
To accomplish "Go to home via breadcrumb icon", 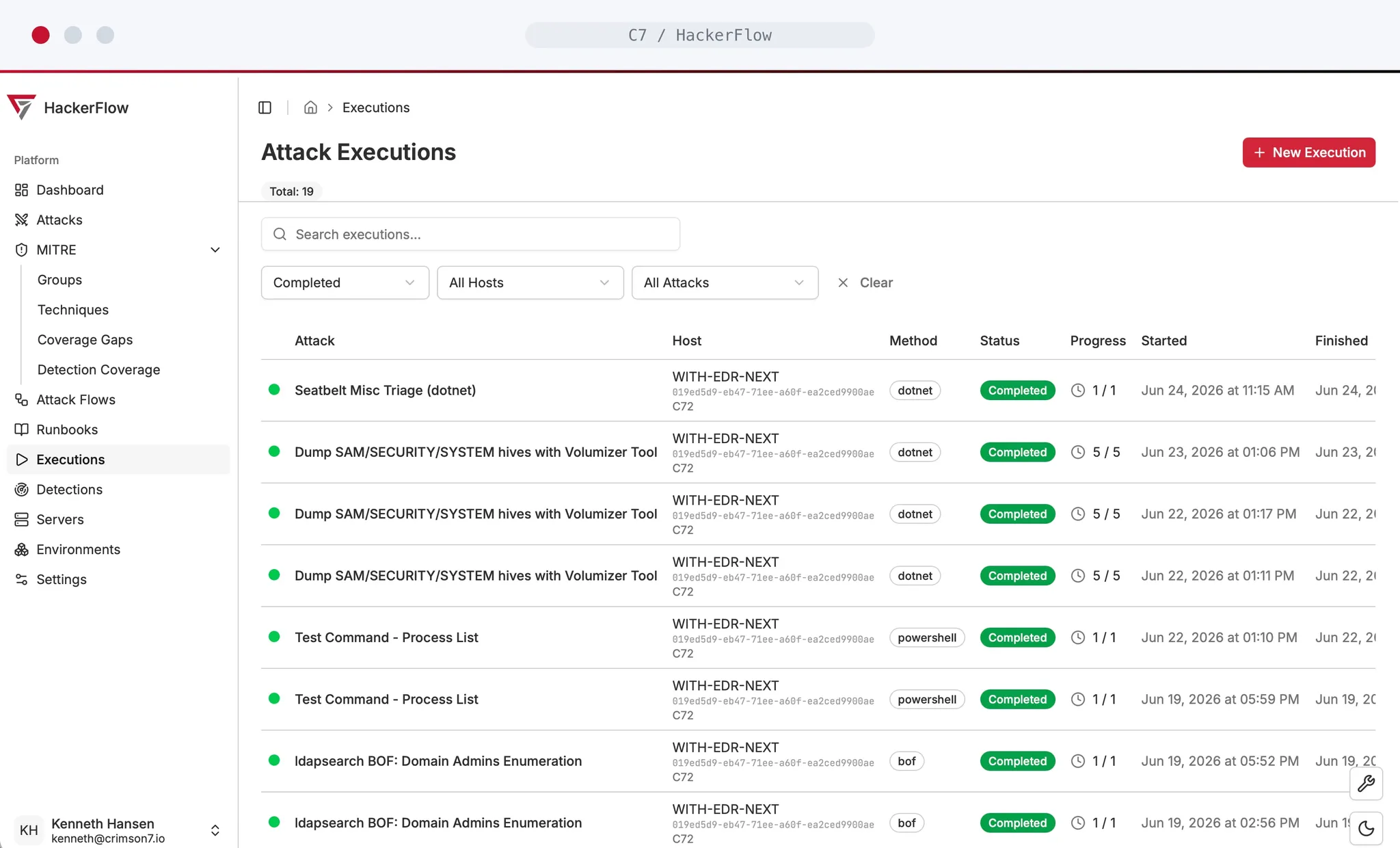I will [x=310, y=107].
